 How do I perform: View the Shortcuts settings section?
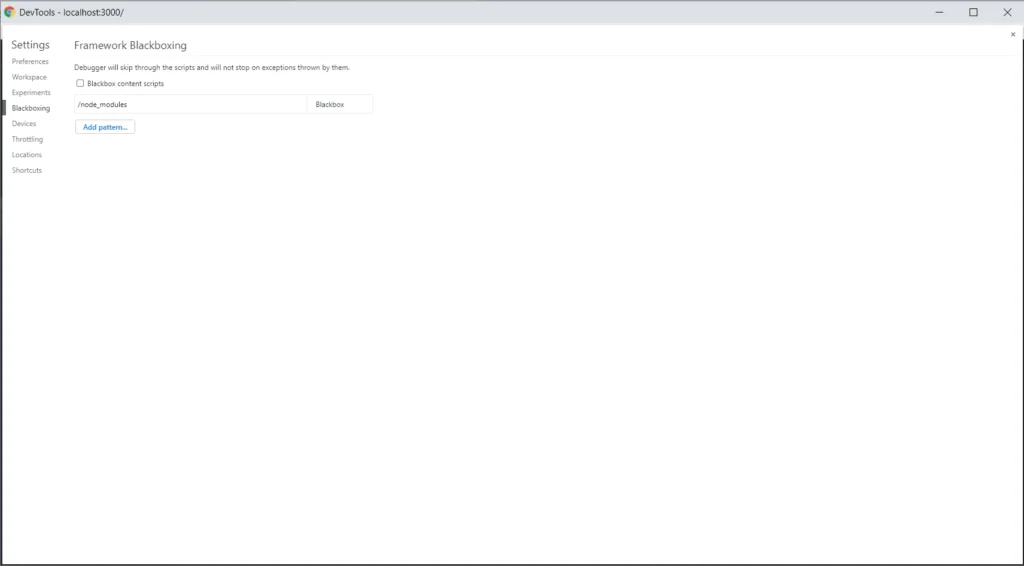pyautogui.click(x=27, y=170)
